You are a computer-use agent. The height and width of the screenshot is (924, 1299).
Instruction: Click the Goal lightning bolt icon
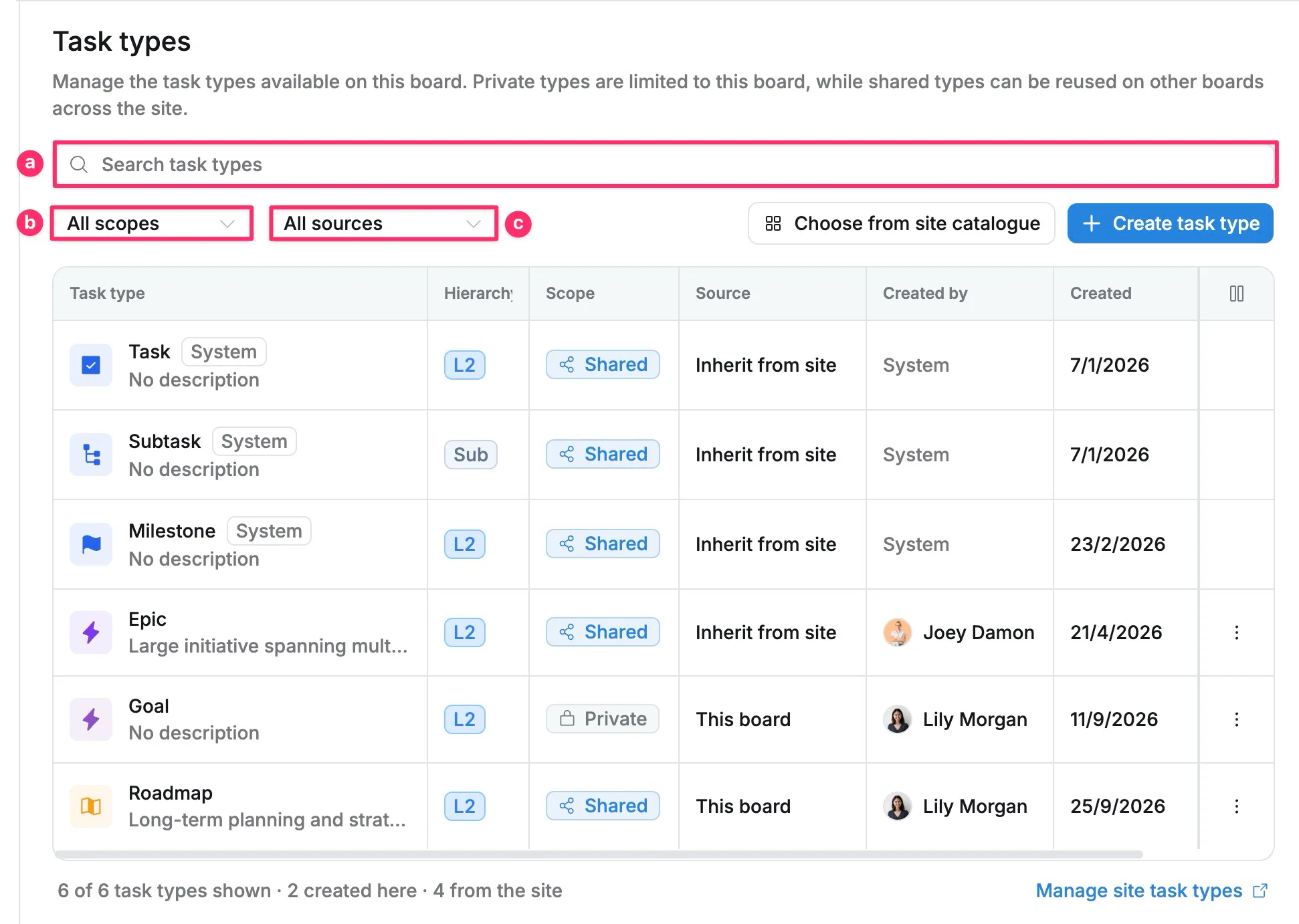click(91, 719)
